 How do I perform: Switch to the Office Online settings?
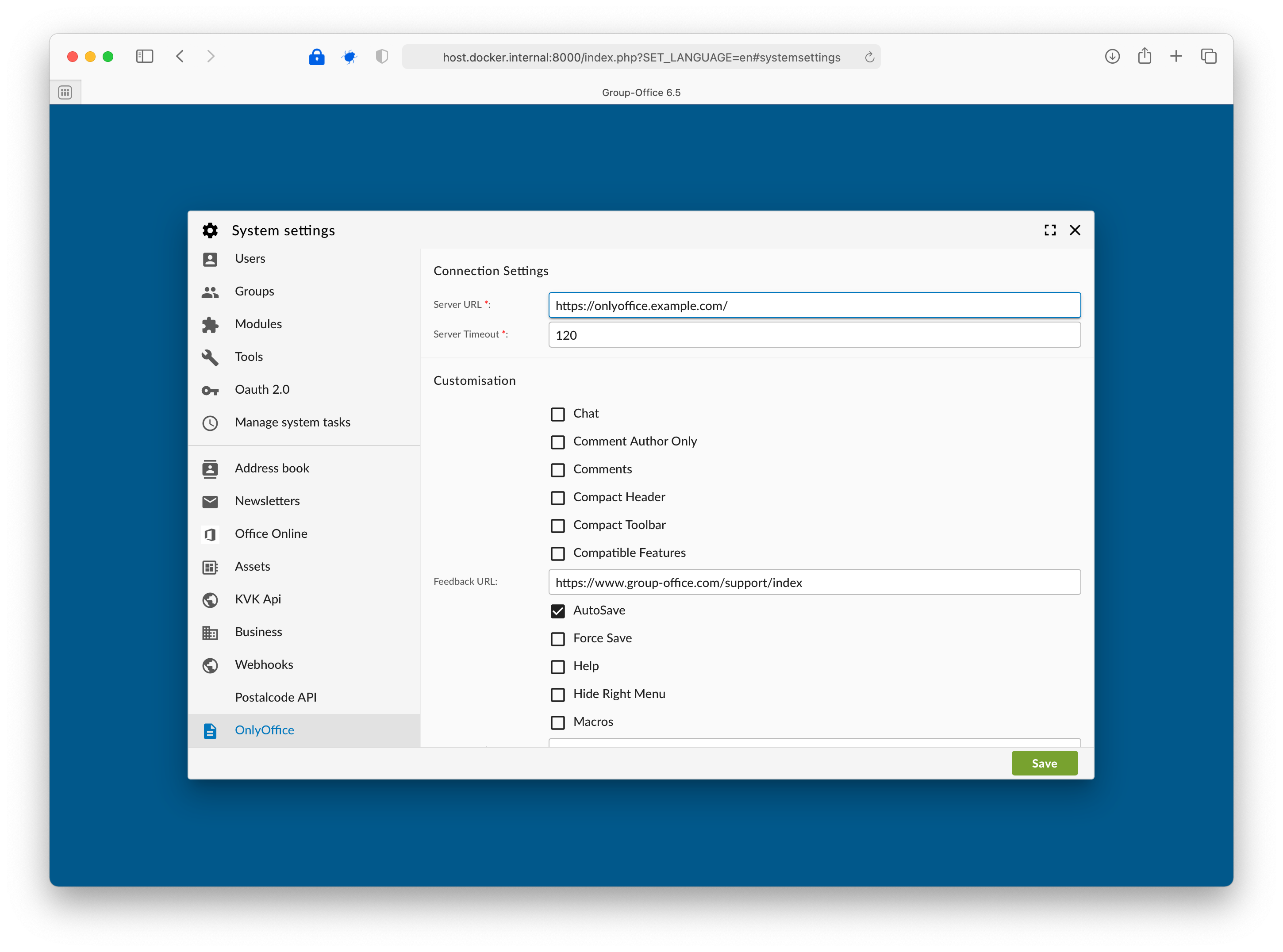pos(304,534)
